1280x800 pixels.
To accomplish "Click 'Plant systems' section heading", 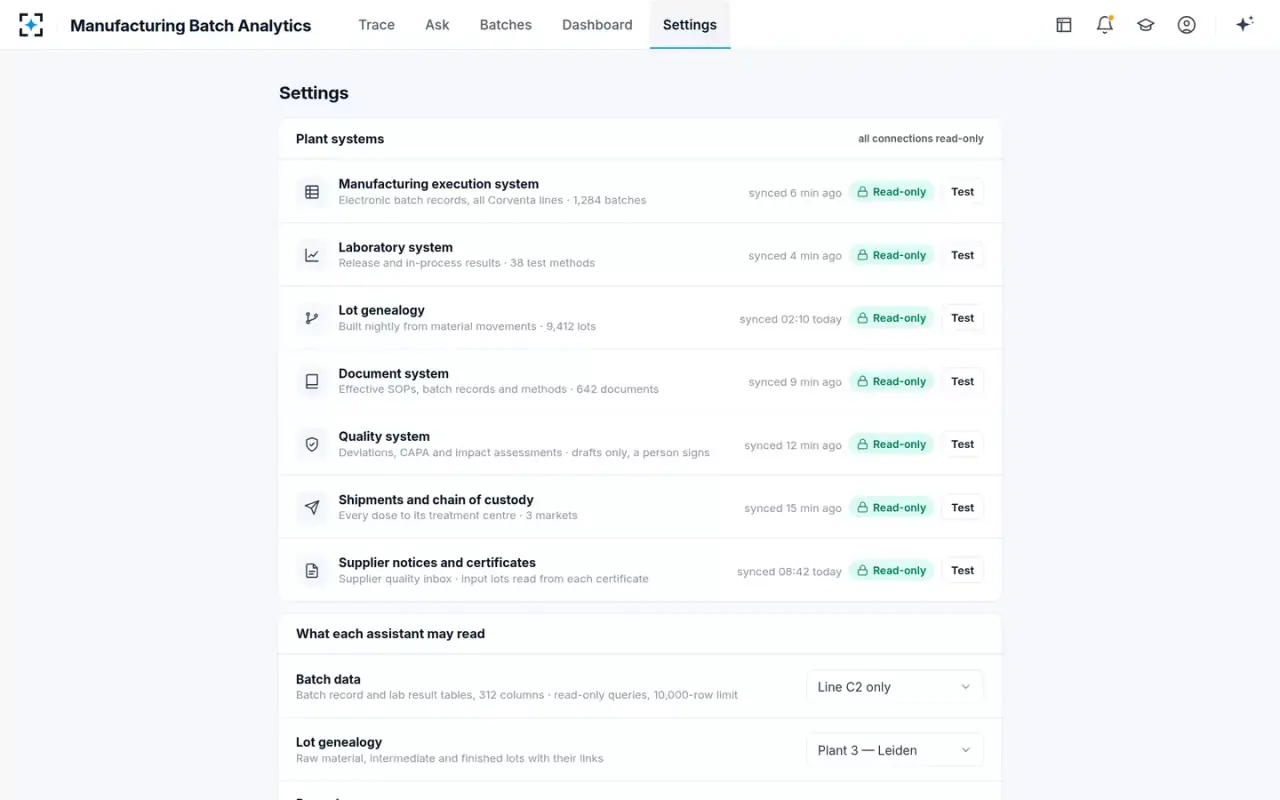I will 340,139.
